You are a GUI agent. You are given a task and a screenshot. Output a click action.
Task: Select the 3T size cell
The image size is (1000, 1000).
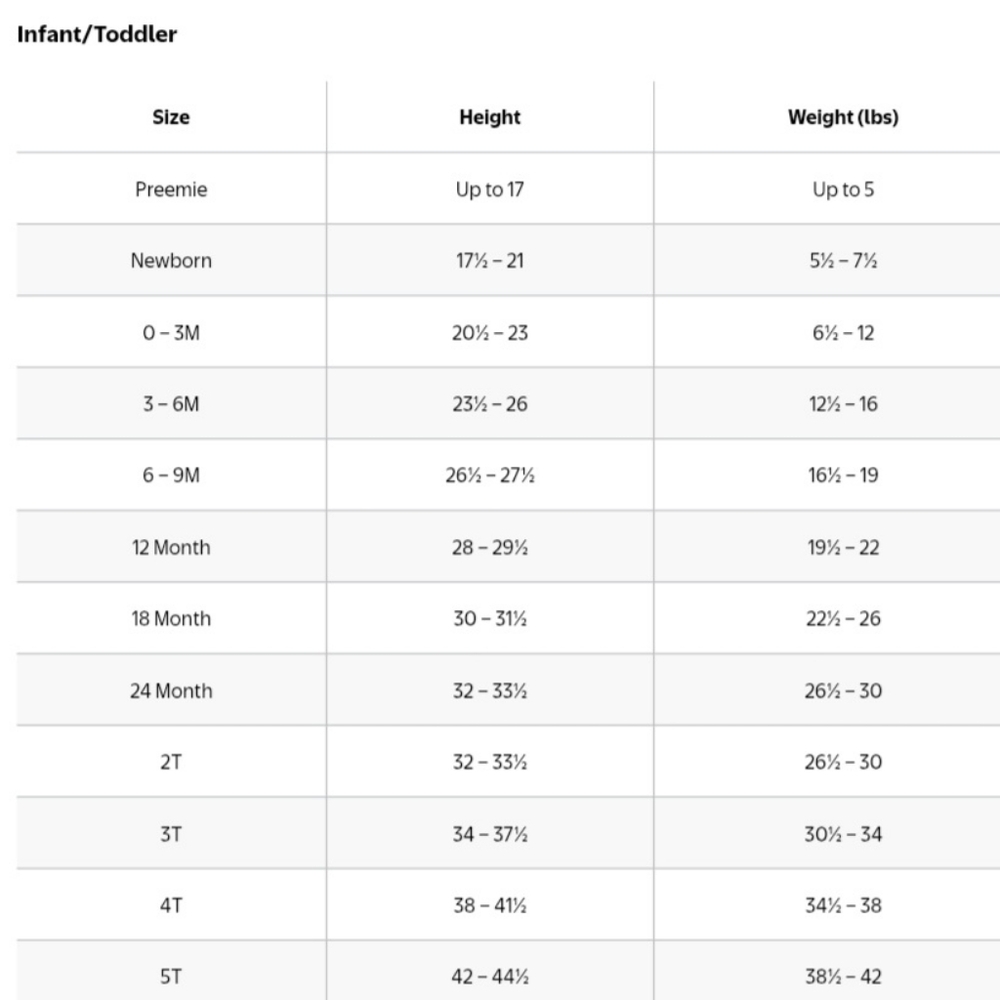[171, 835]
